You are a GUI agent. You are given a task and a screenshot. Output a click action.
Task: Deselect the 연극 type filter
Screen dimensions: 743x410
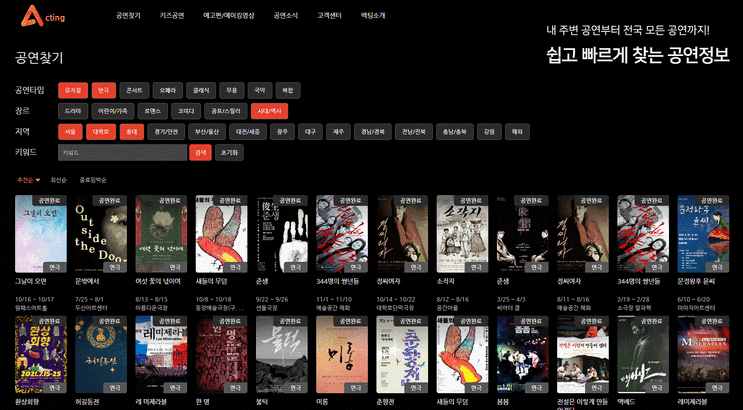click(x=104, y=90)
